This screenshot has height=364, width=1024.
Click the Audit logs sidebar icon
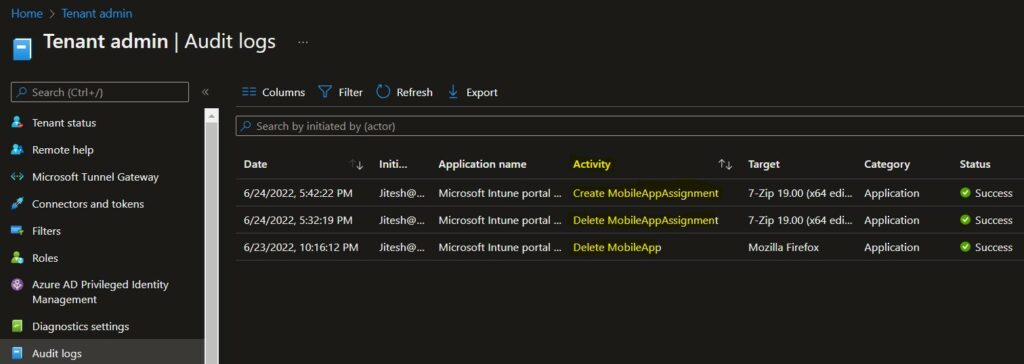18,354
